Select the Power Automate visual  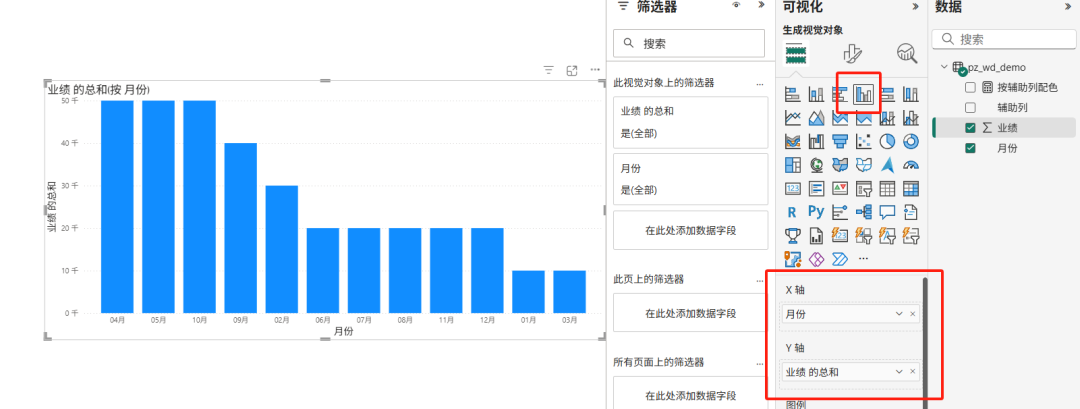coord(840,259)
